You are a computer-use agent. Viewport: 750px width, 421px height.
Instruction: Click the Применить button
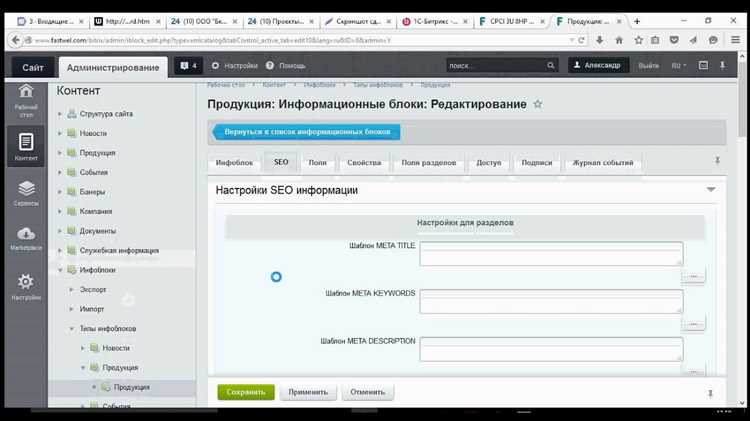[308, 392]
